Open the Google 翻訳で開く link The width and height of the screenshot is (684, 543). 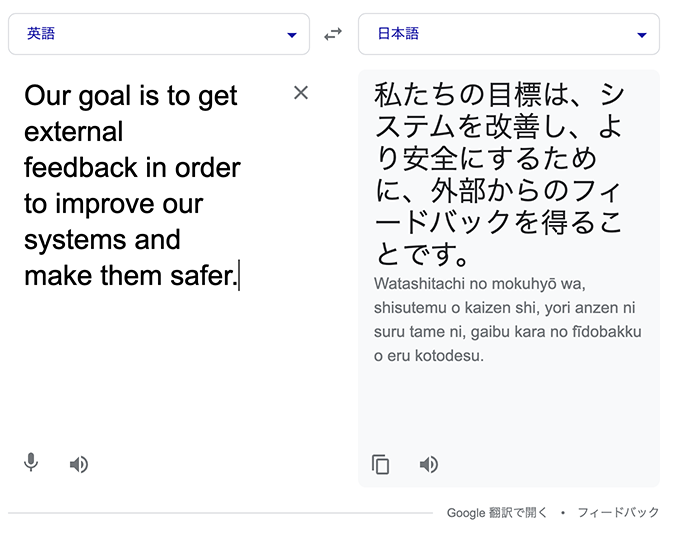coord(496,512)
